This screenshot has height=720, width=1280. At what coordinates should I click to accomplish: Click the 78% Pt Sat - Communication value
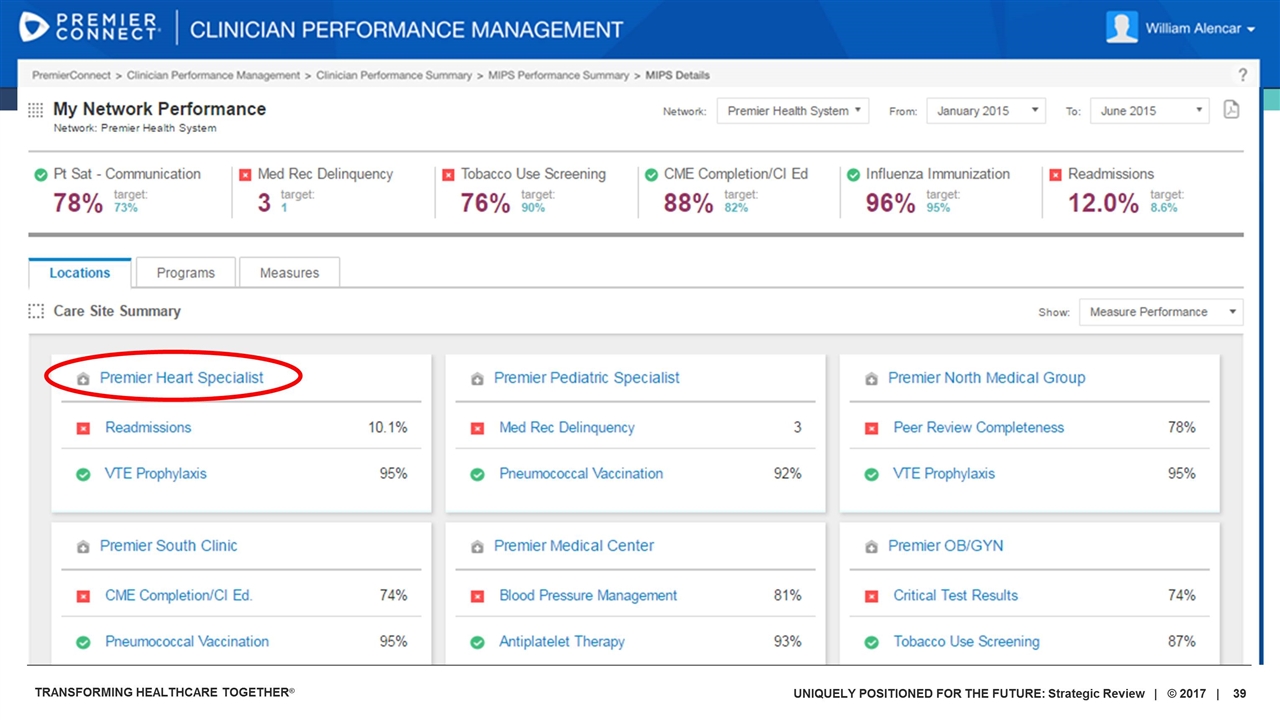(x=78, y=203)
